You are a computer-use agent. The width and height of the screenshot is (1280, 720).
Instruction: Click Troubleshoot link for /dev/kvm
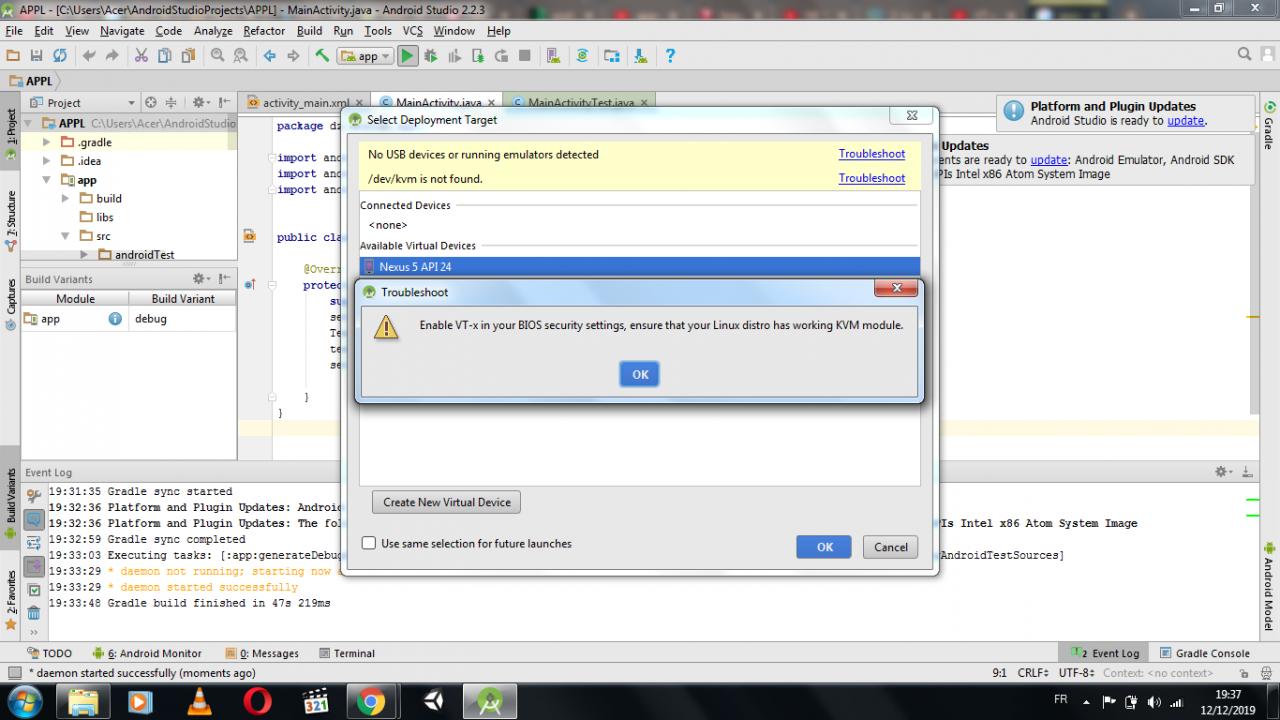pyautogui.click(x=872, y=178)
